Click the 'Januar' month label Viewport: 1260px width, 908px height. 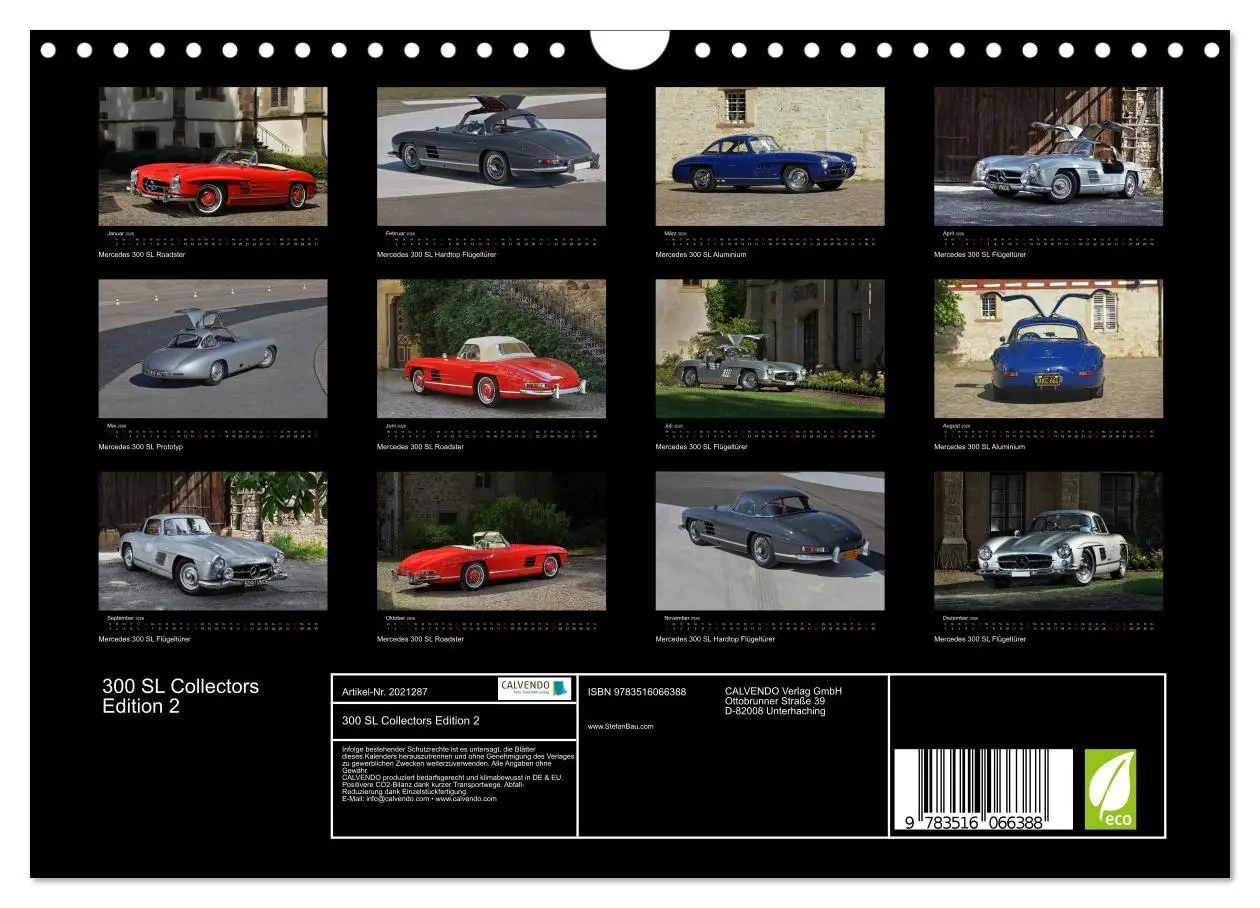click(116, 234)
